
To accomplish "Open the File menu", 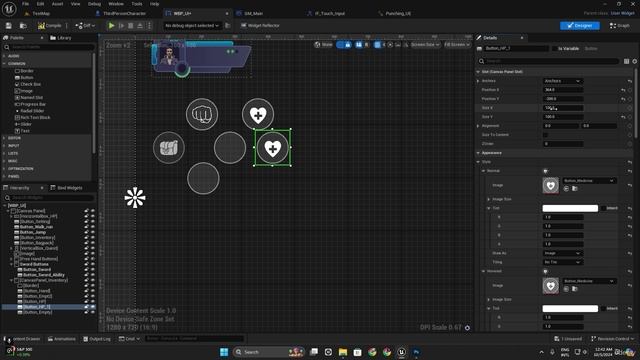I will (x=25, y=4).
